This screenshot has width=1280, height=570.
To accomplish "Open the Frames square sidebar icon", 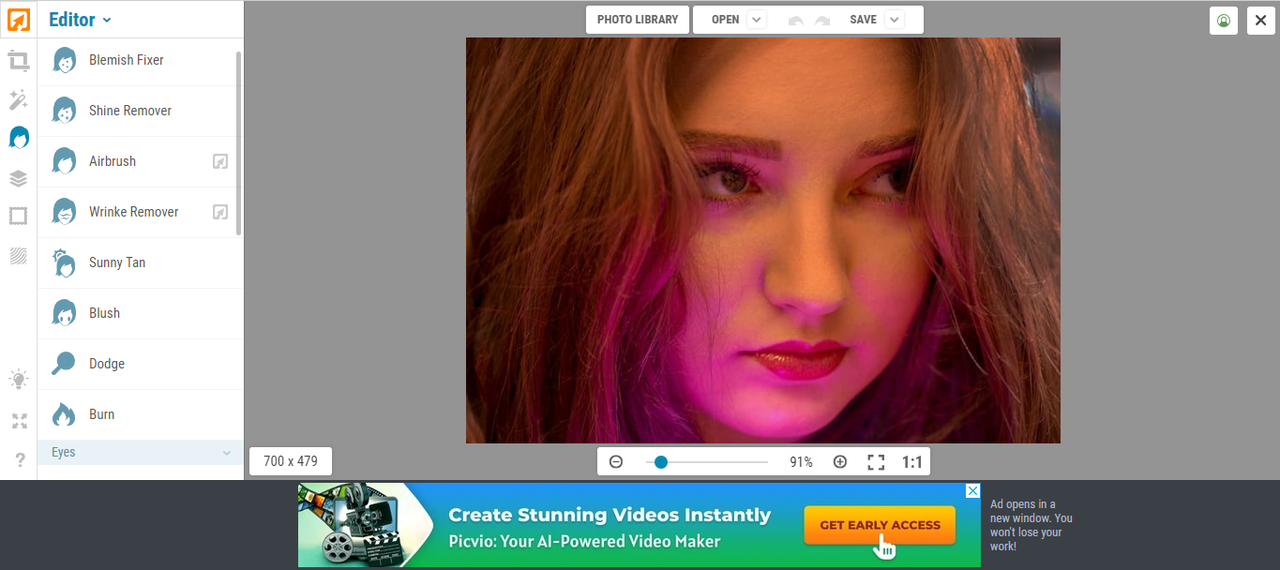I will (x=18, y=216).
